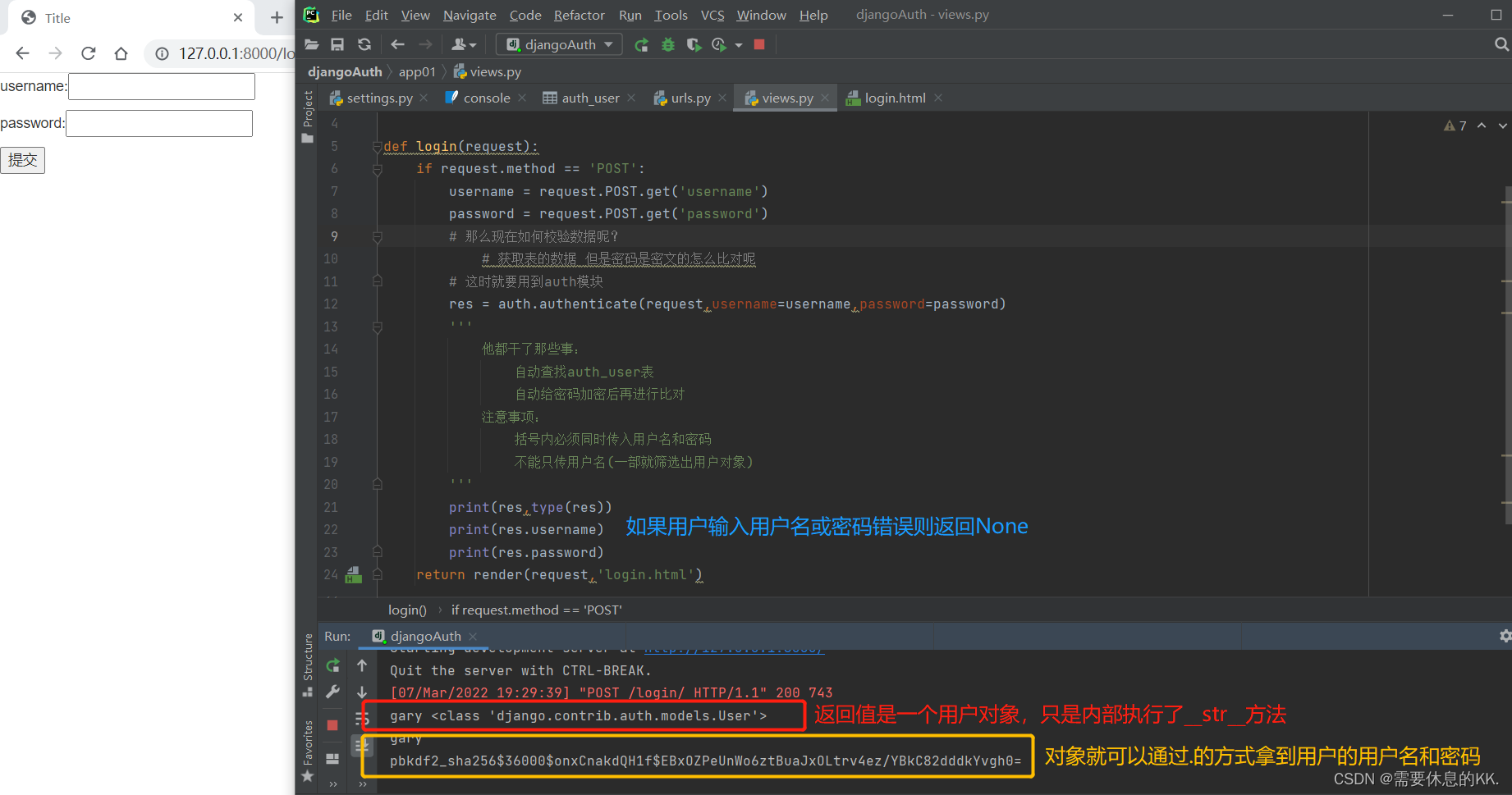This screenshot has height=795, width=1512.
Task: Close the views.py editor tab
Action: coord(825,98)
